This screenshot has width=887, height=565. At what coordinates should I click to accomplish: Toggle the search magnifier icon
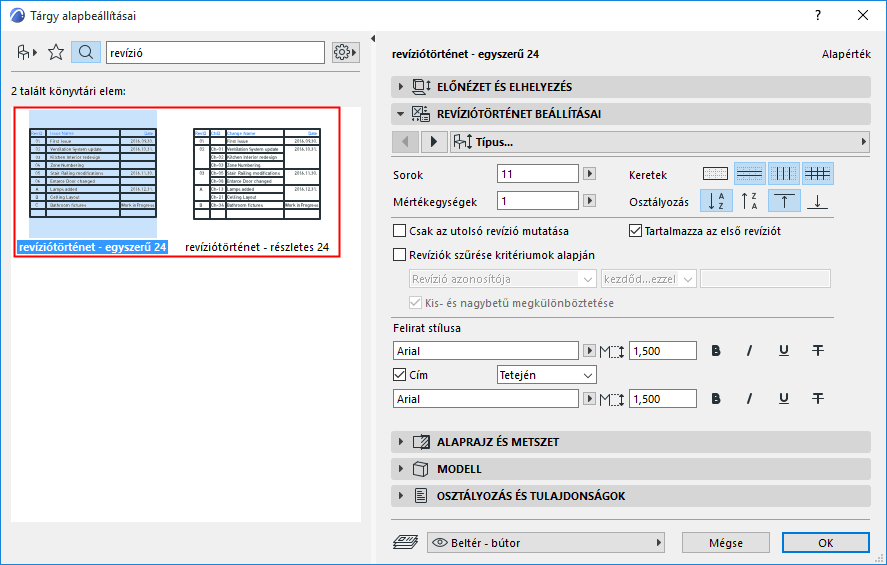pos(86,53)
